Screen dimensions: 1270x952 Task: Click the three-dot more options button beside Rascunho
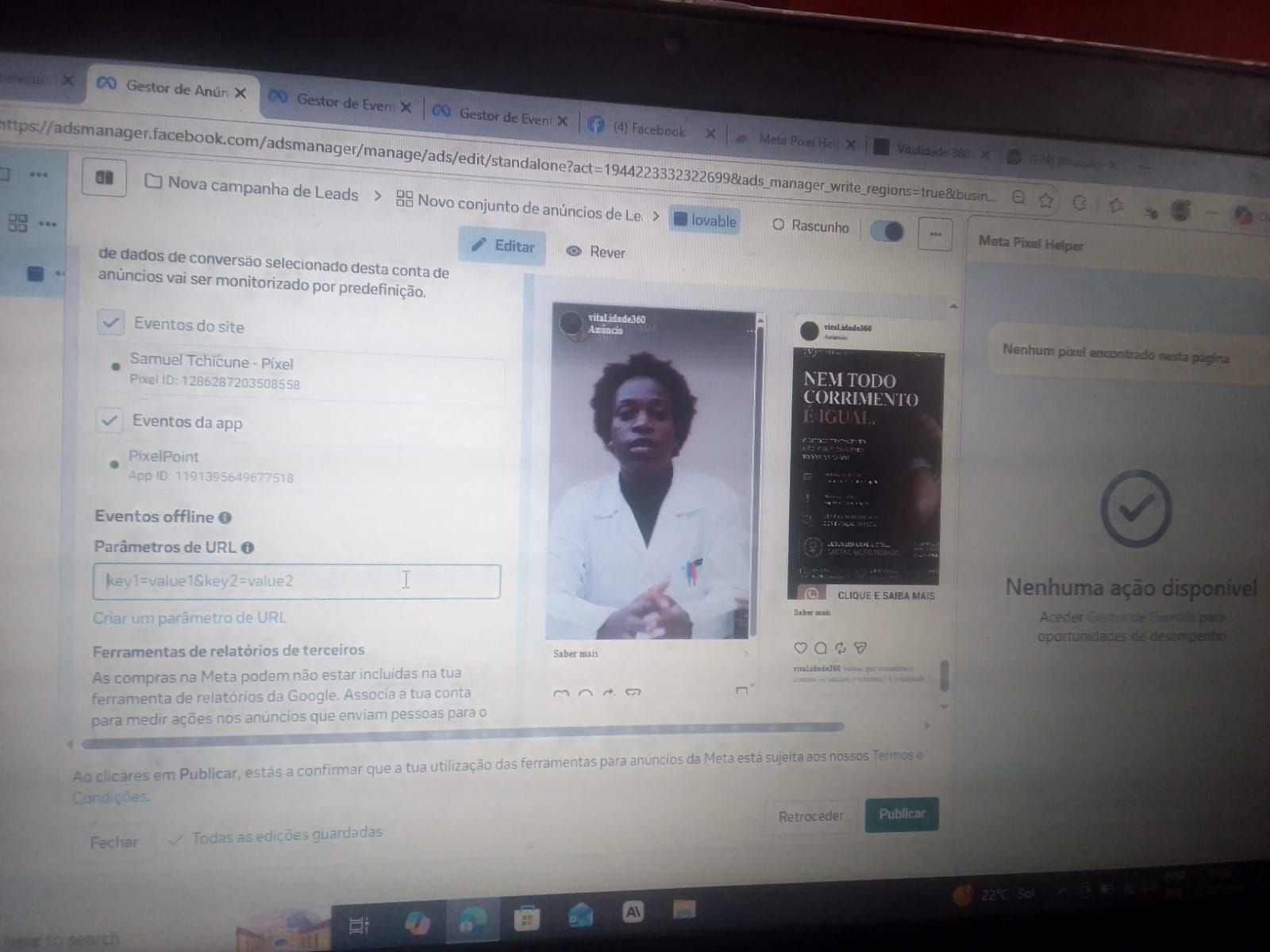click(x=935, y=234)
